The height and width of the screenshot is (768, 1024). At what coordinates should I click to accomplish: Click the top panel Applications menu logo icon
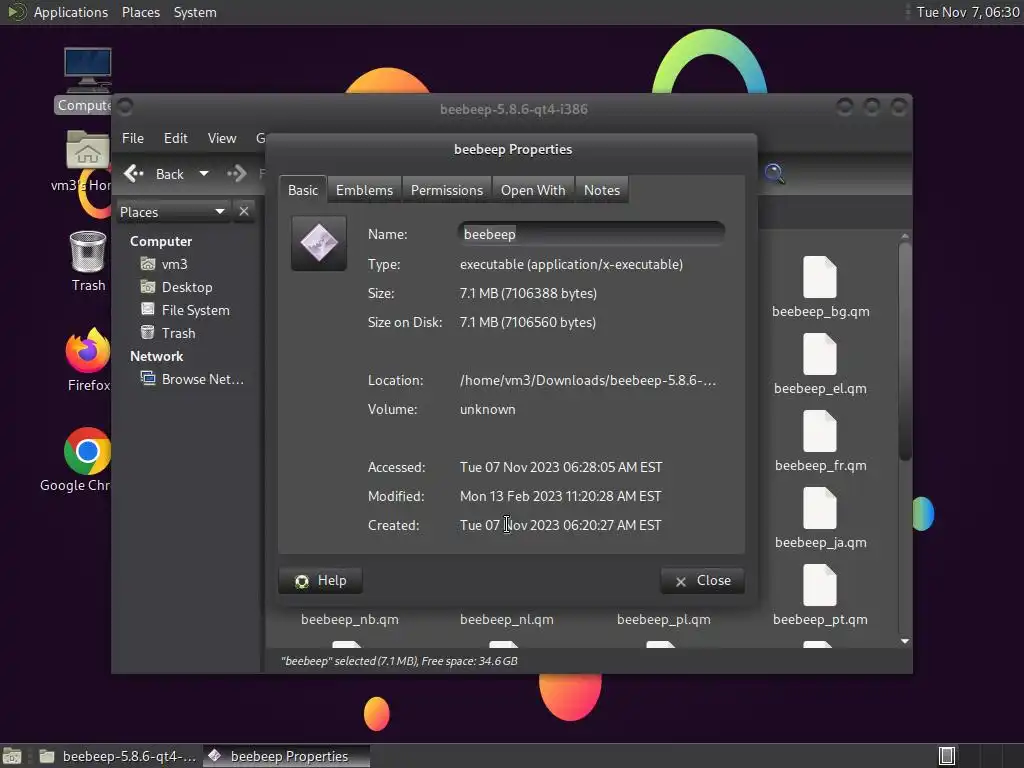[x=16, y=12]
